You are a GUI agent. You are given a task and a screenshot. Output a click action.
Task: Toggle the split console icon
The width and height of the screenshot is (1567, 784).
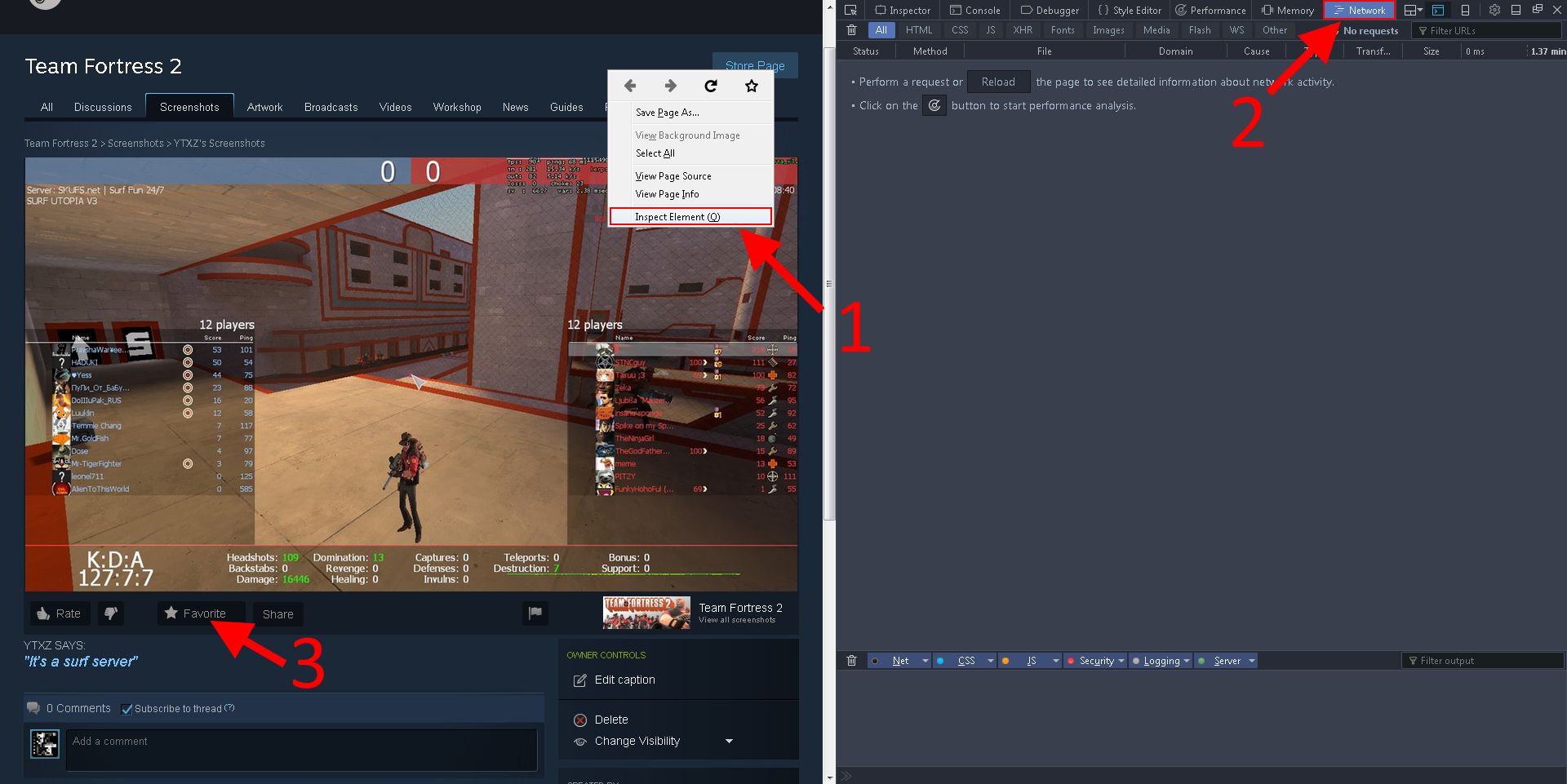tap(1438, 10)
